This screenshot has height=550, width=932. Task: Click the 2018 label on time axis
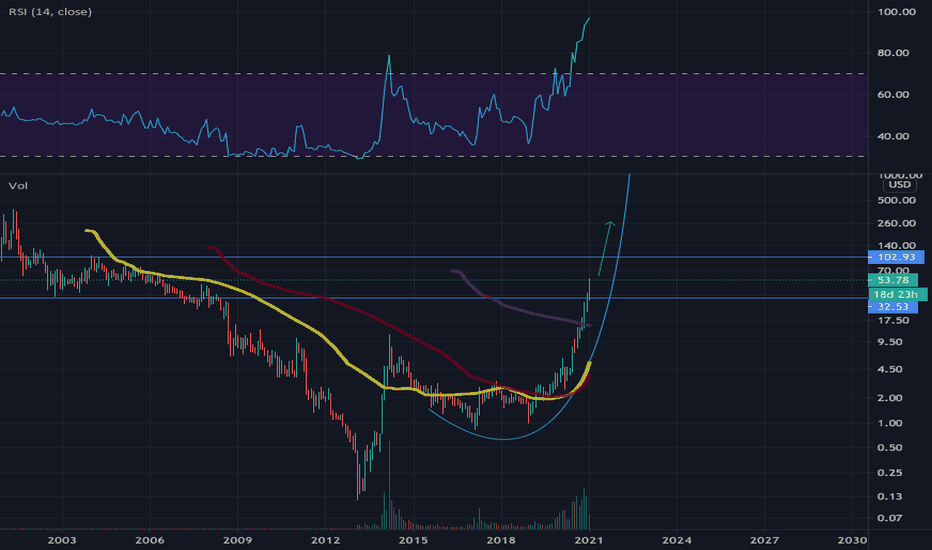[501, 540]
